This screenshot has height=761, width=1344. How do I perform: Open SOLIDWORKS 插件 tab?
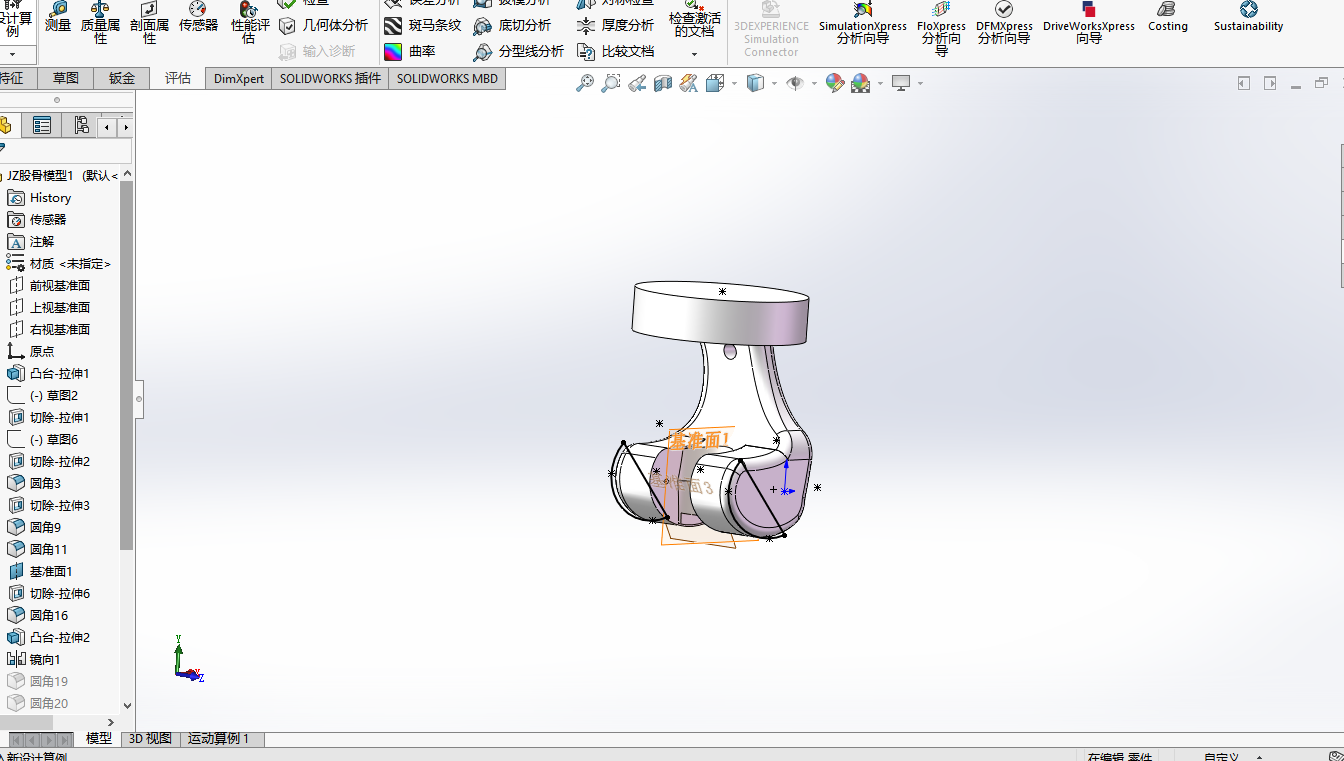pos(330,78)
